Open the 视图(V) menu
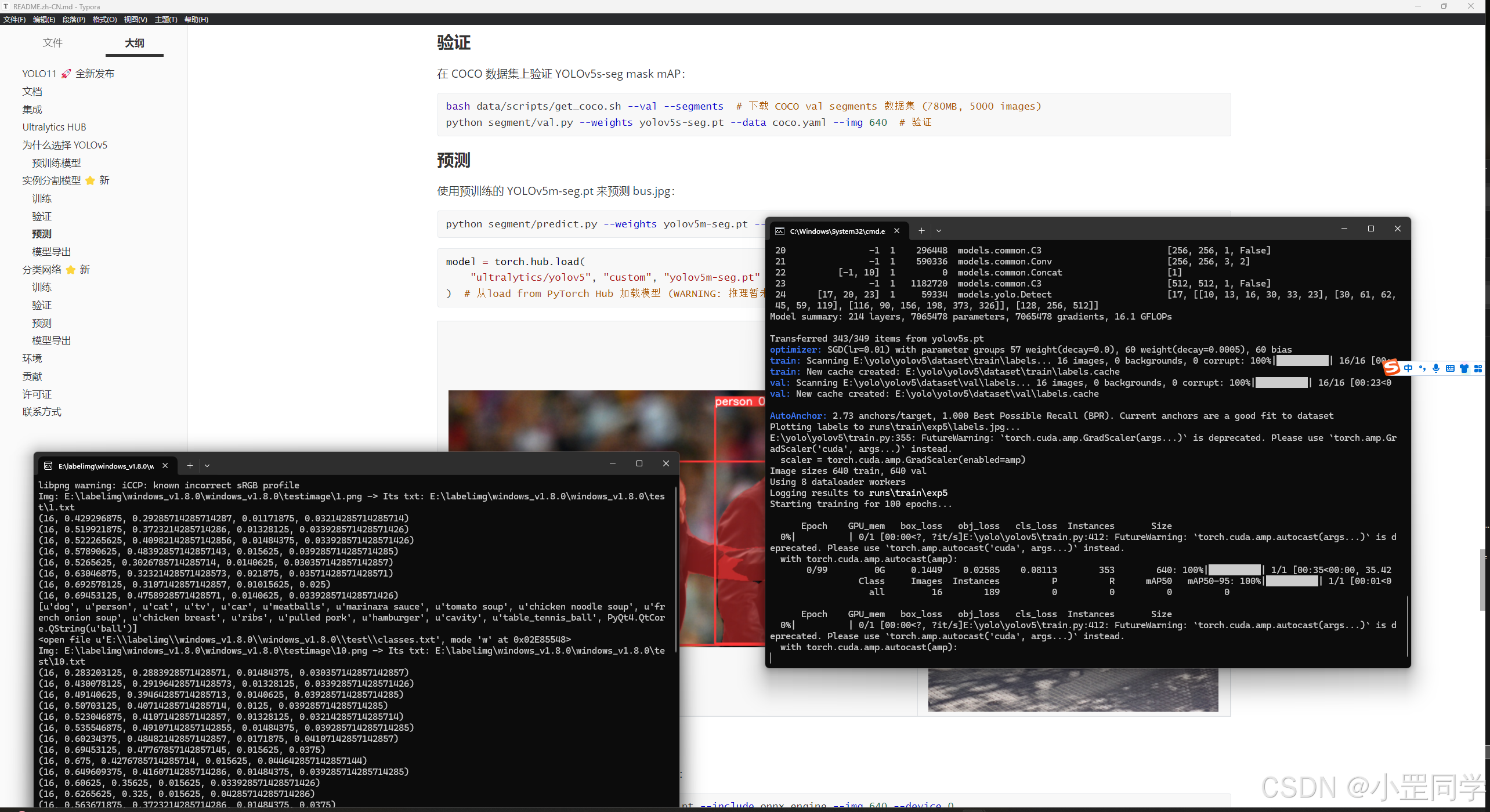Viewport: 1490px width, 812px height. click(135, 19)
